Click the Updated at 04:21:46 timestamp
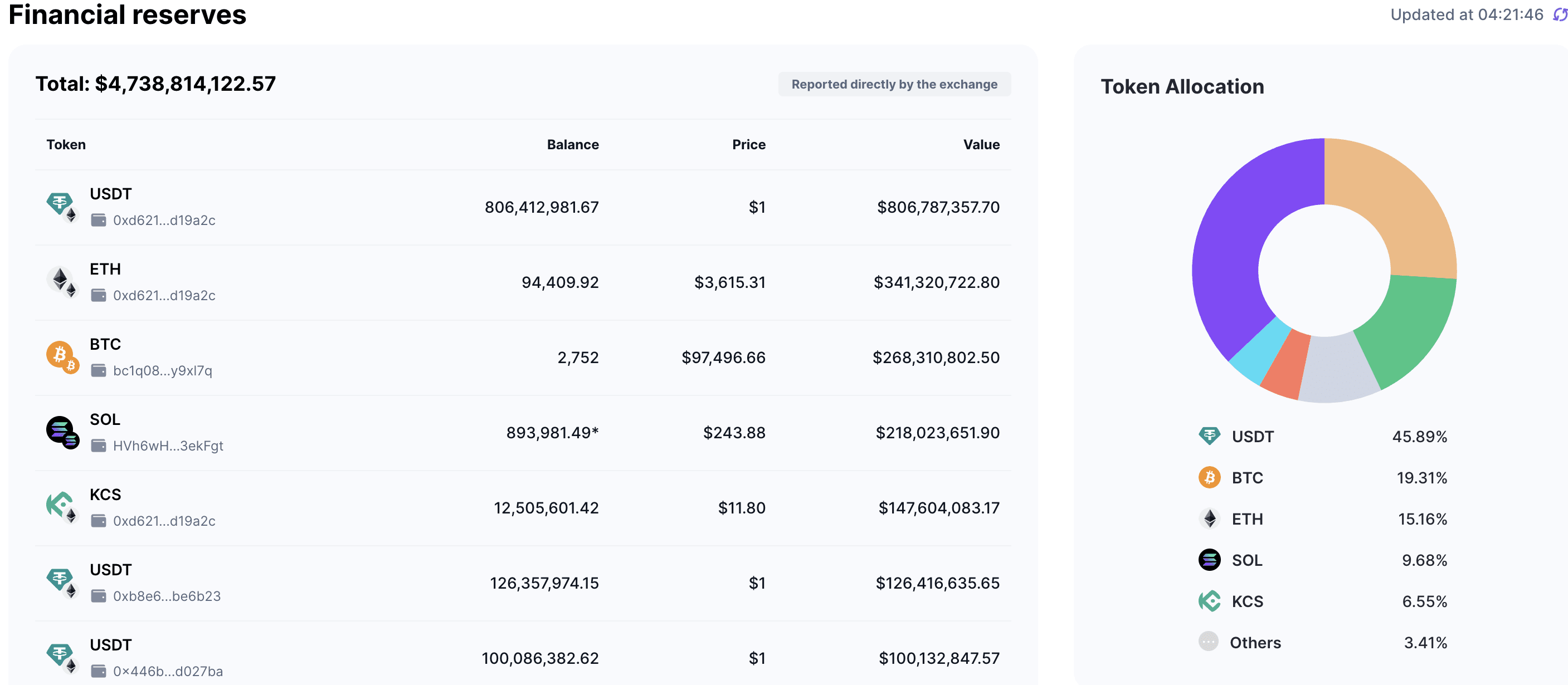Viewport: 1568px width, 685px height. pyautogui.click(x=1467, y=14)
